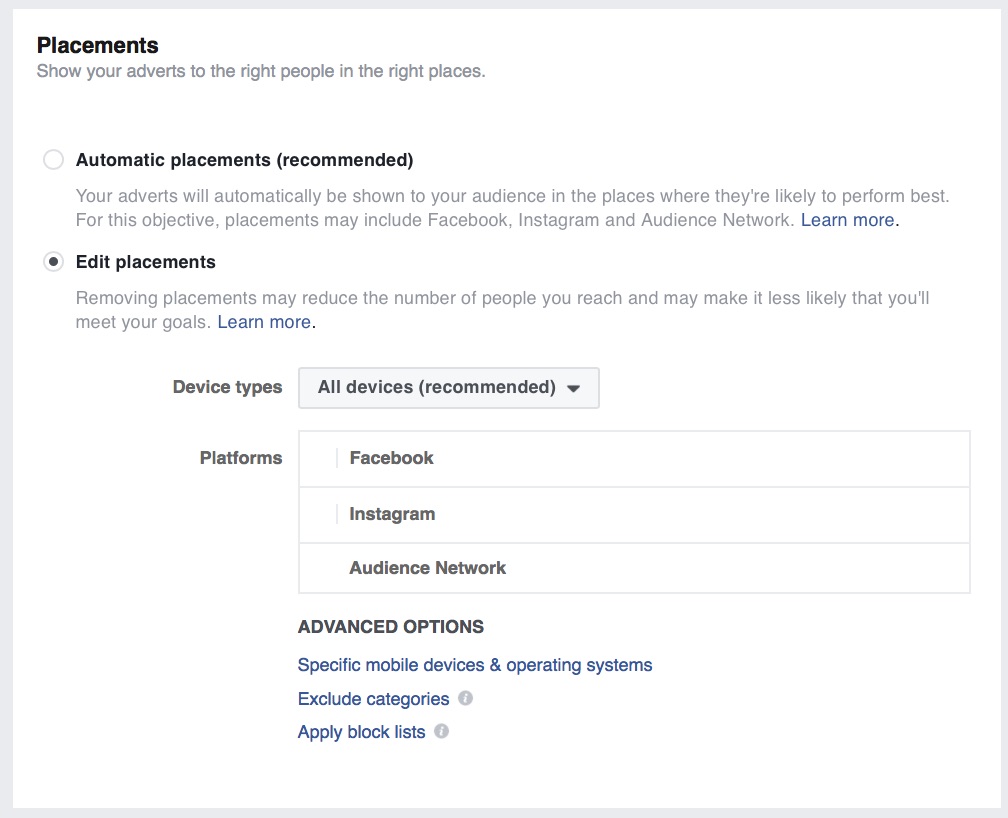Screen dimensions: 1008x818
Task: Click the Device types label
Action: pos(228,387)
